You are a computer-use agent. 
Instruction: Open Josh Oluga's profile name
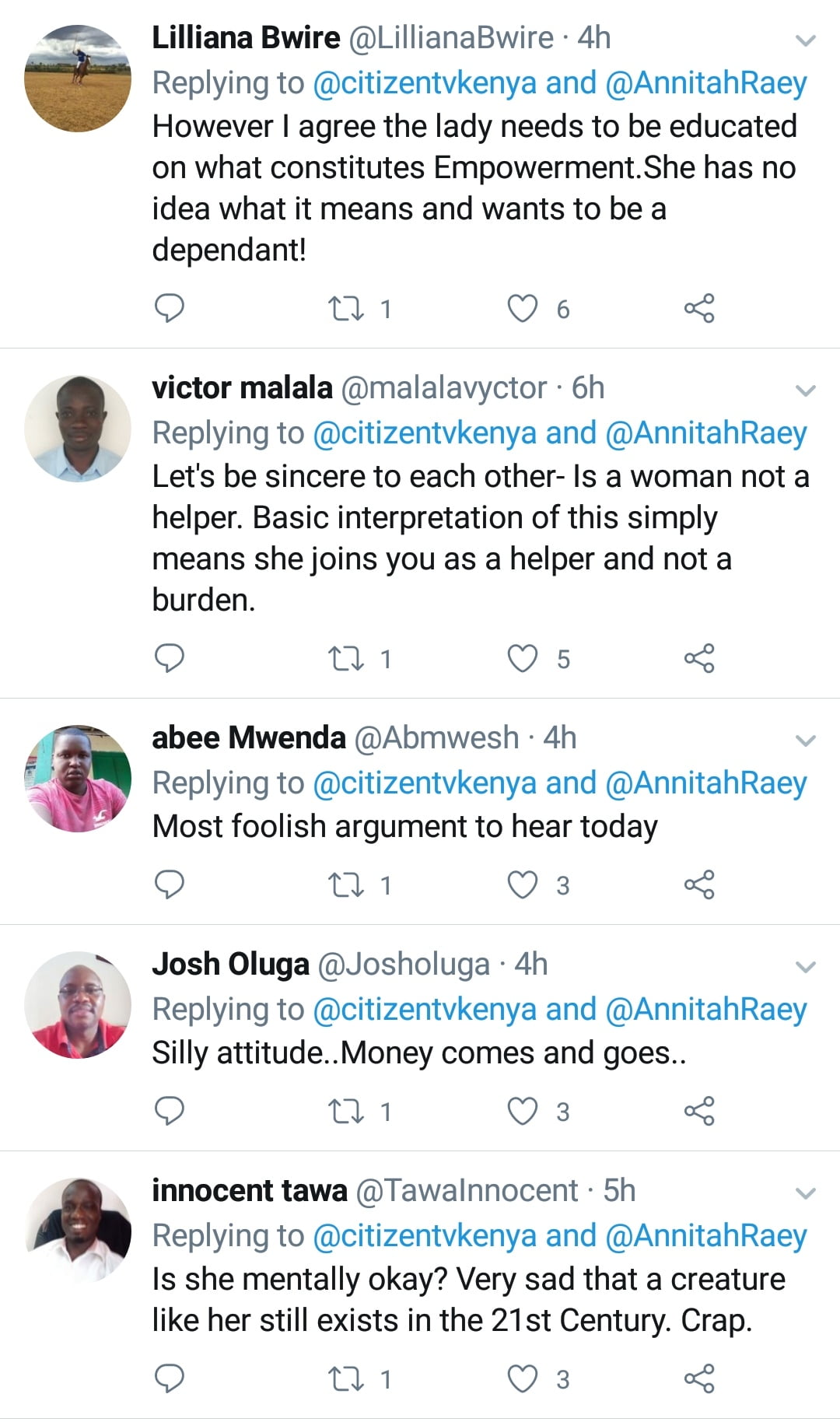click(230, 964)
